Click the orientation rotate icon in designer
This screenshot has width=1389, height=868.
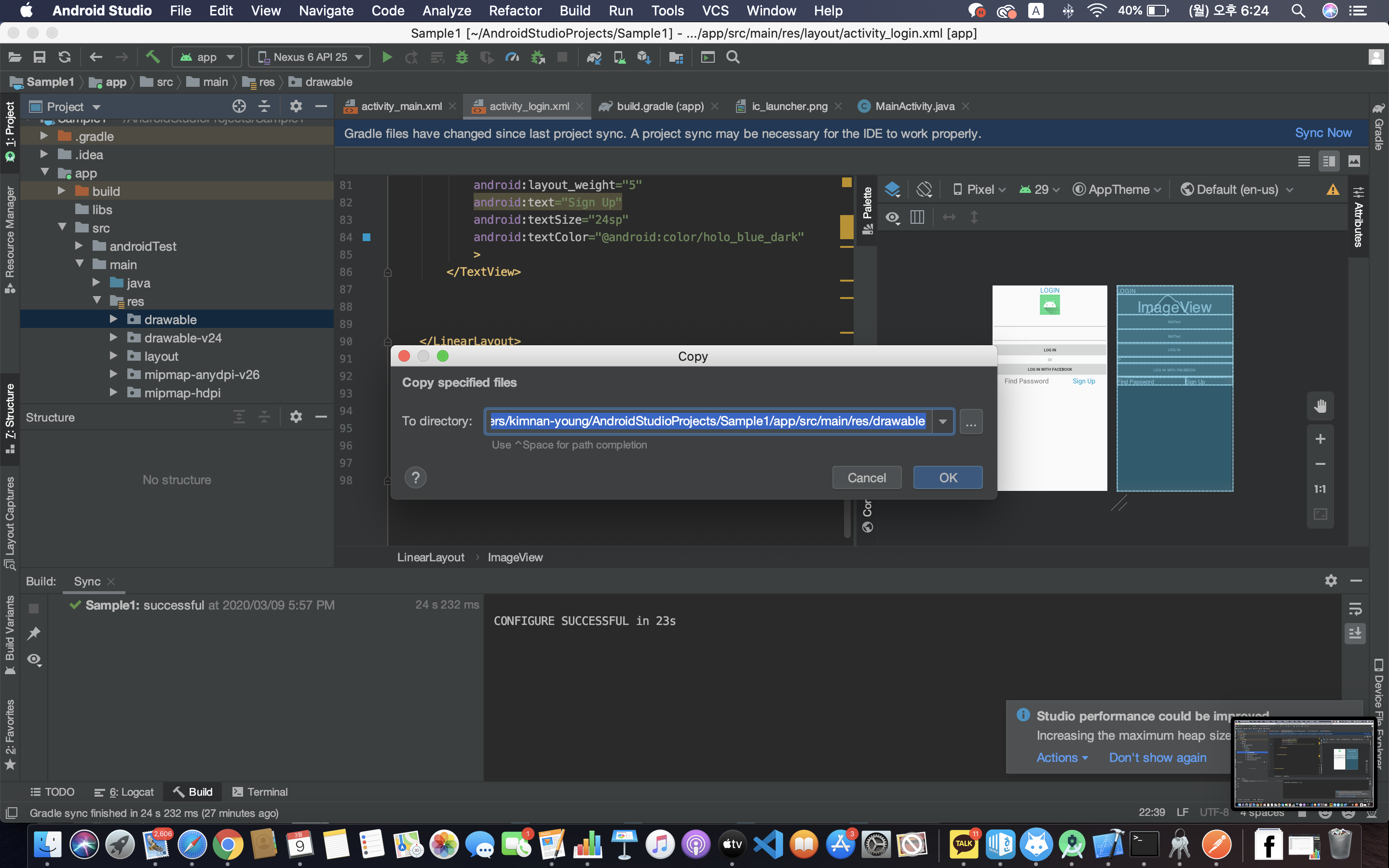pos(924,190)
